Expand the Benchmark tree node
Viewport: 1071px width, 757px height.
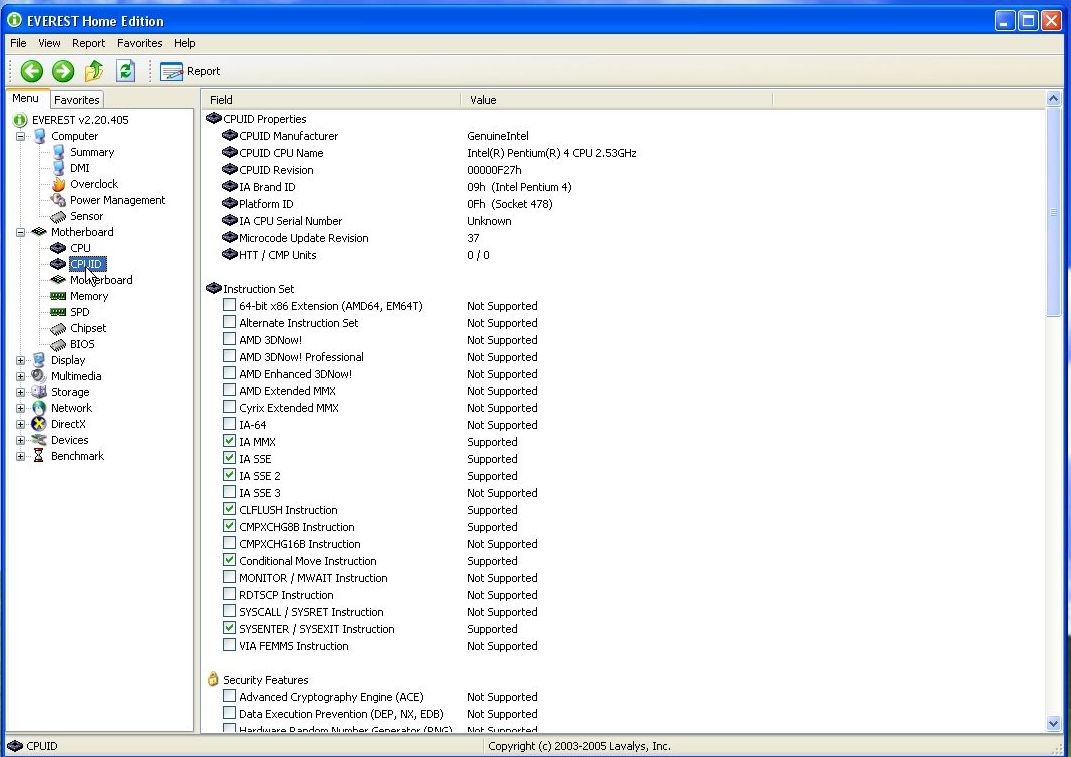[20, 456]
